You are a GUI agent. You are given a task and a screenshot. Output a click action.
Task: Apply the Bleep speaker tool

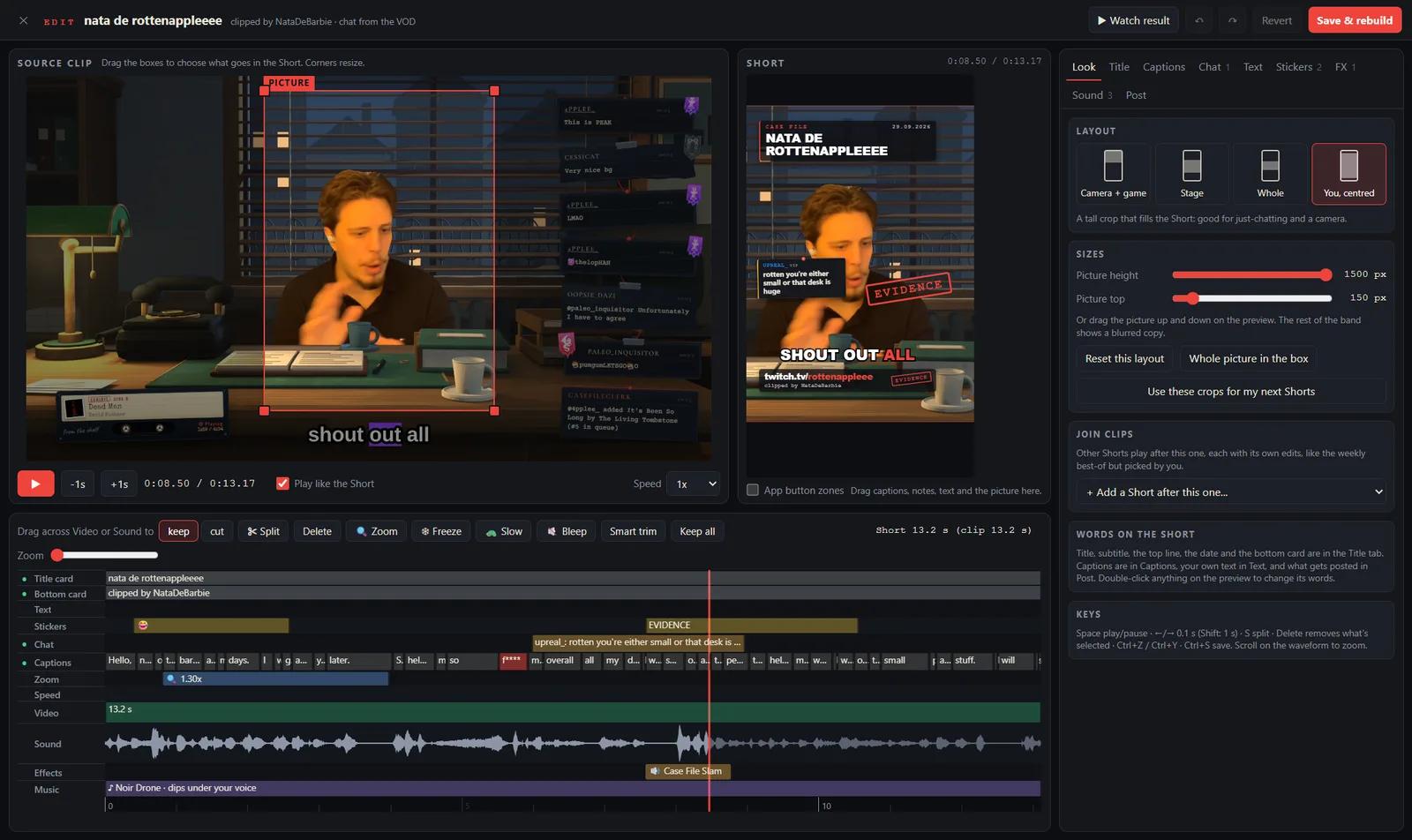(567, 531)
